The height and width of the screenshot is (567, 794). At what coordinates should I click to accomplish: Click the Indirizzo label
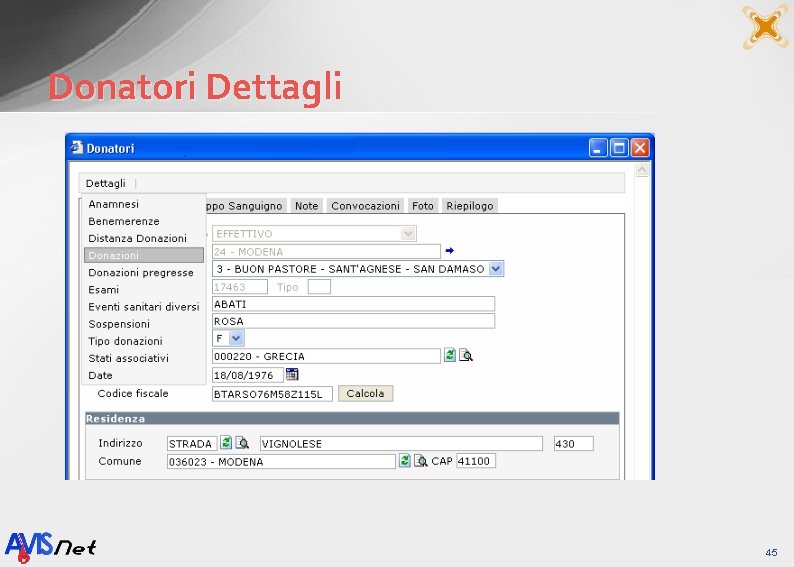[120, 443]
